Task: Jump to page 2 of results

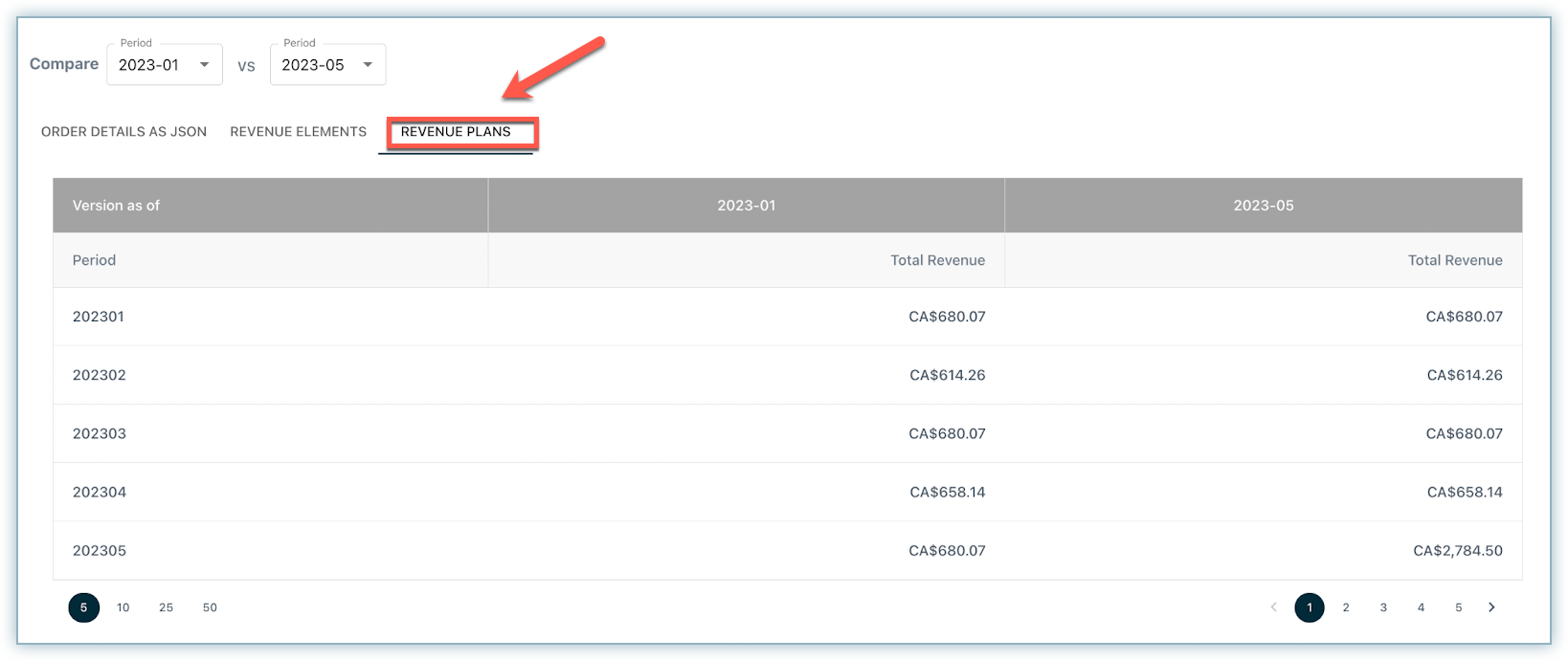Action: (x=1346, y=607)
